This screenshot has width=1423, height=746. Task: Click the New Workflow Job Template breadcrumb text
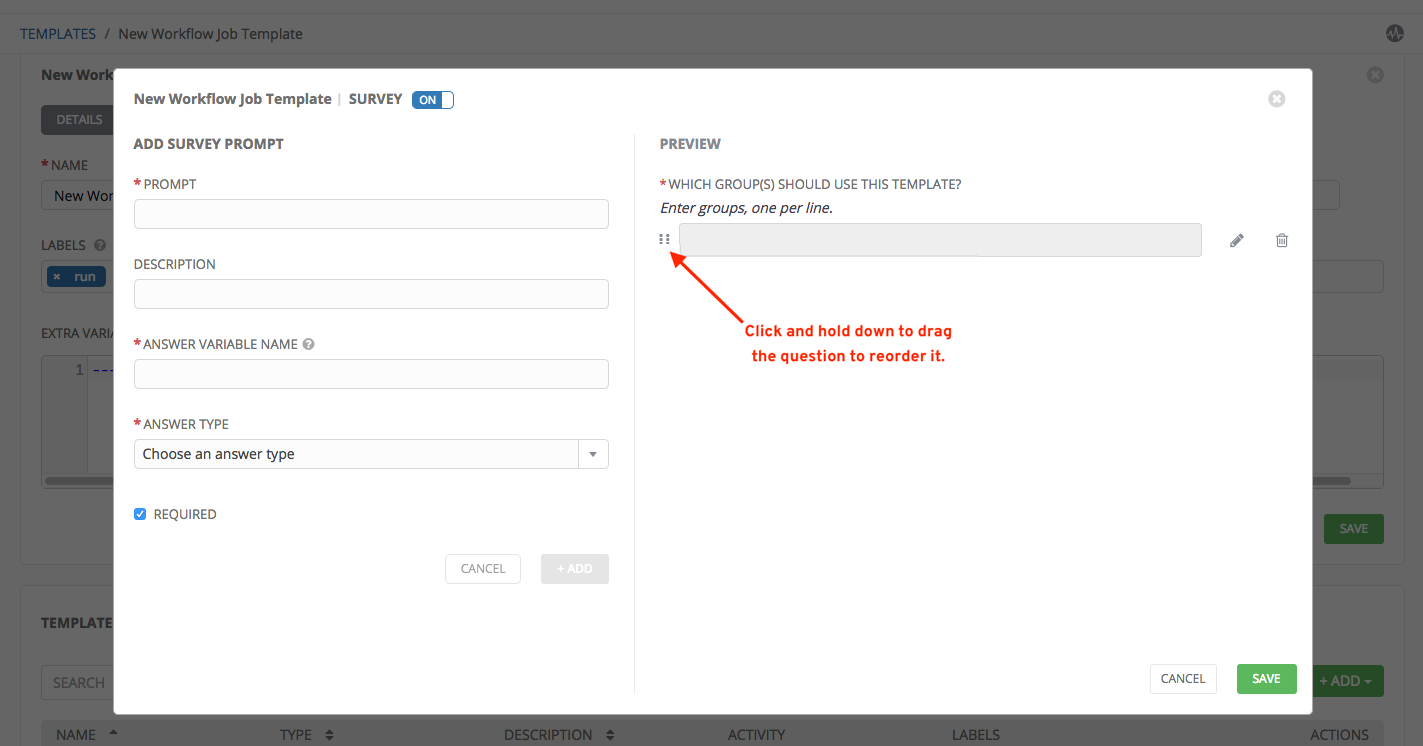point(210,34)
